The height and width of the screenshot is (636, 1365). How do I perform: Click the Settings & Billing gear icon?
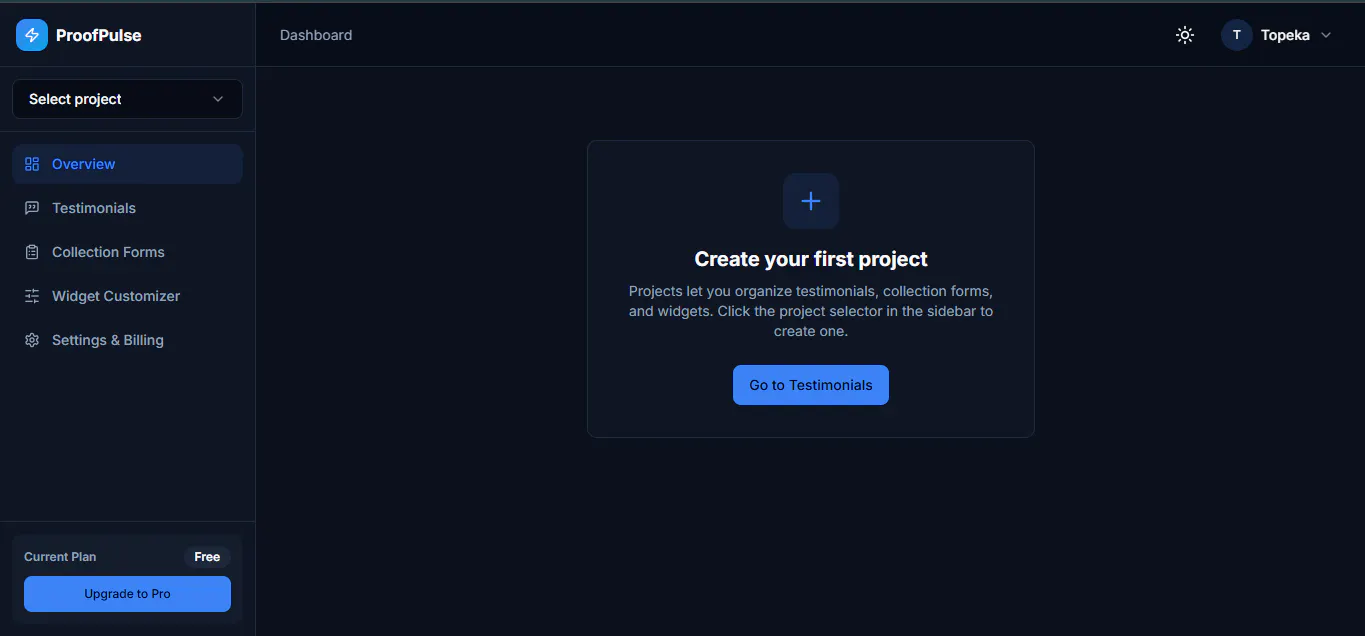pos(32,340)
